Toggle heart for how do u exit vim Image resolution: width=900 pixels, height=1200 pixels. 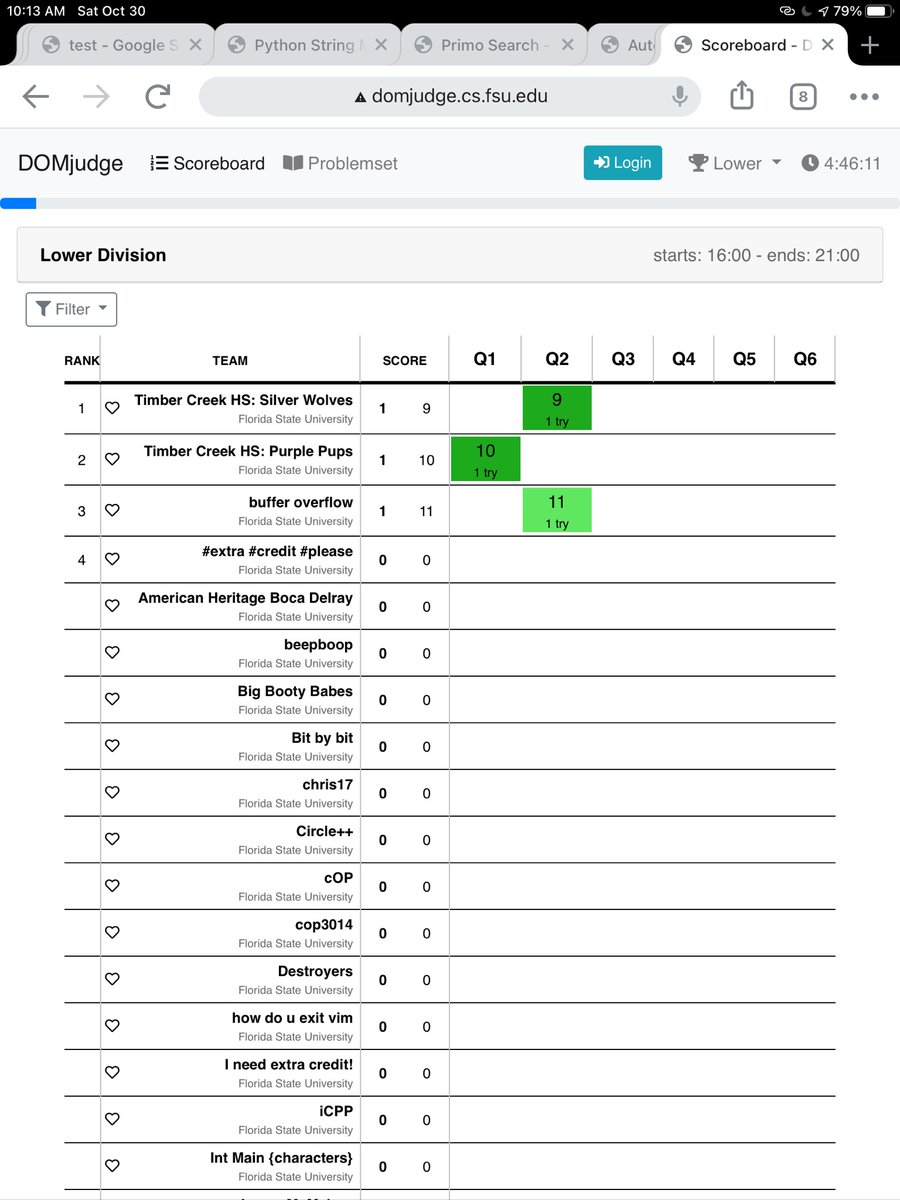pos(112,1026)
